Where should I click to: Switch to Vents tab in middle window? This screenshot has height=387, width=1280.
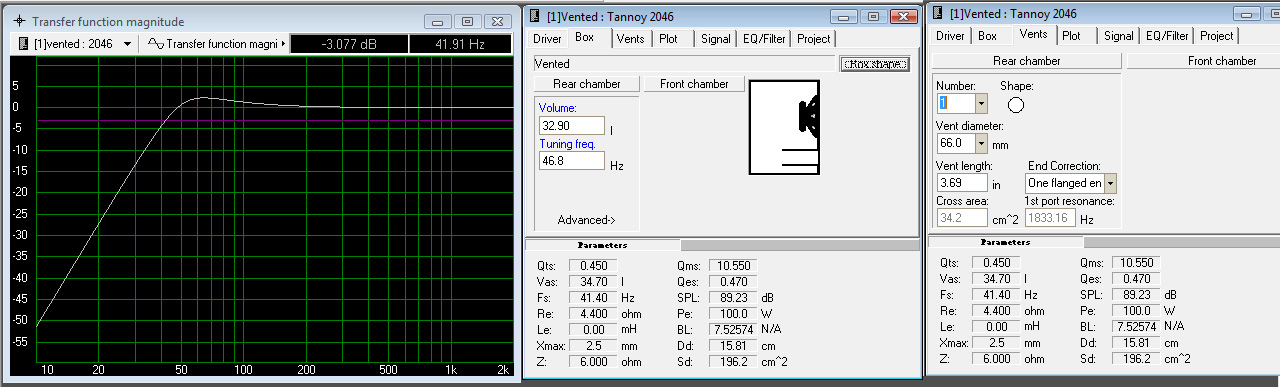tap(630, 38)
